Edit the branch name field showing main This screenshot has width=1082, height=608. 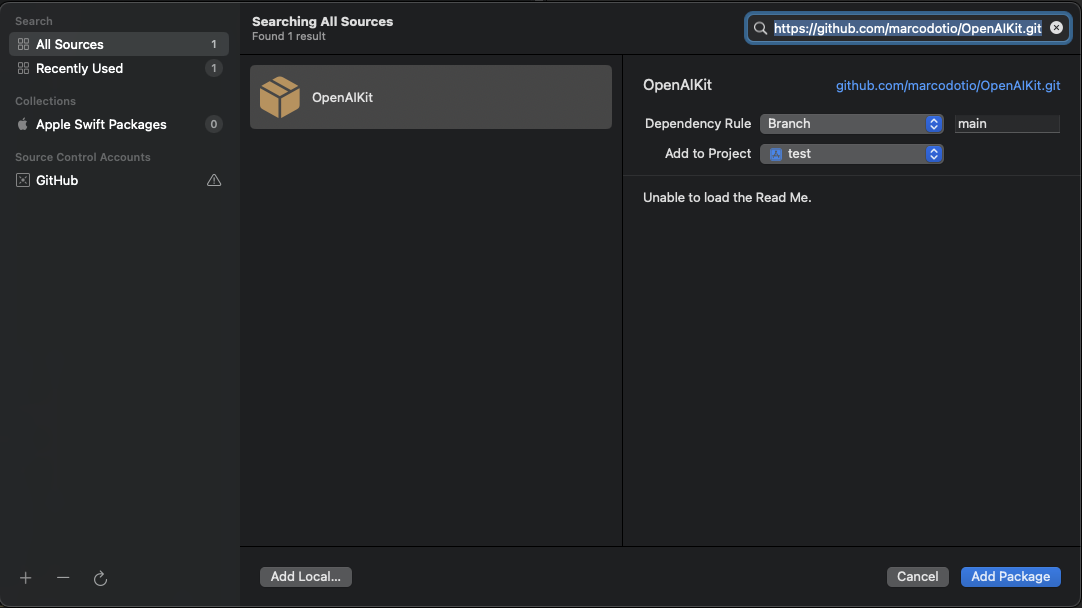[1007, 124]
